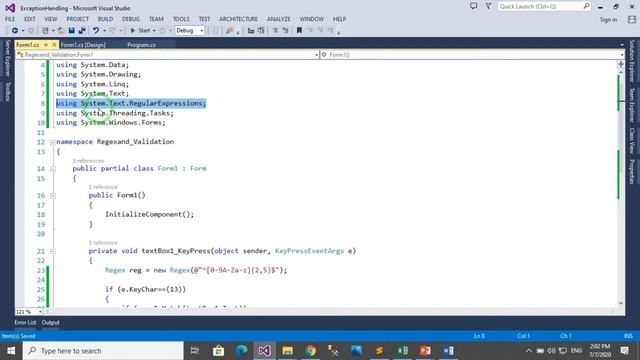Image resolution: width=640 pixels, height=360 pixels.
Task: Open the DEBUG menu
Action: (131, 19)
